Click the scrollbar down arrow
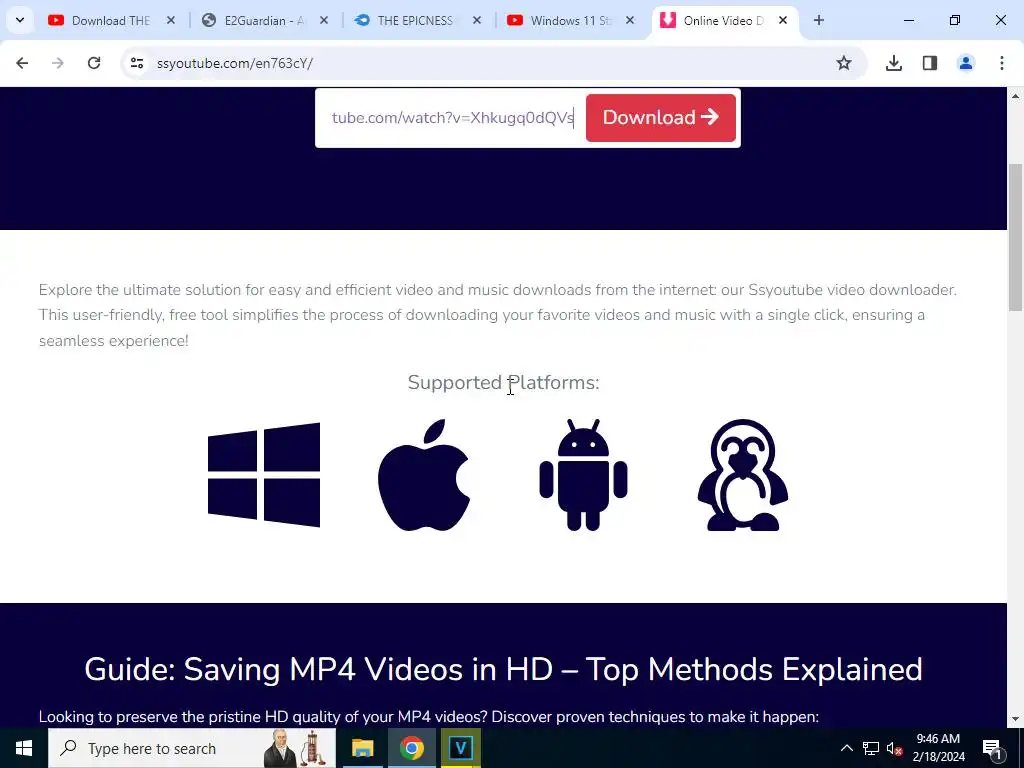The image size is (1024, 768). 1015,719
